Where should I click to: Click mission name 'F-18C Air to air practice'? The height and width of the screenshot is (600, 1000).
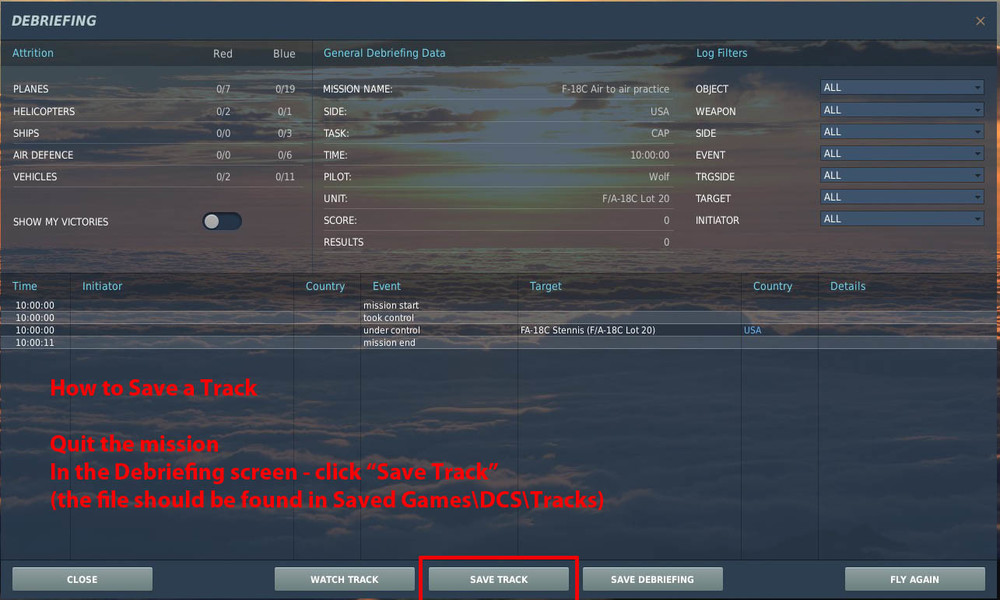(x=615, y=89)
